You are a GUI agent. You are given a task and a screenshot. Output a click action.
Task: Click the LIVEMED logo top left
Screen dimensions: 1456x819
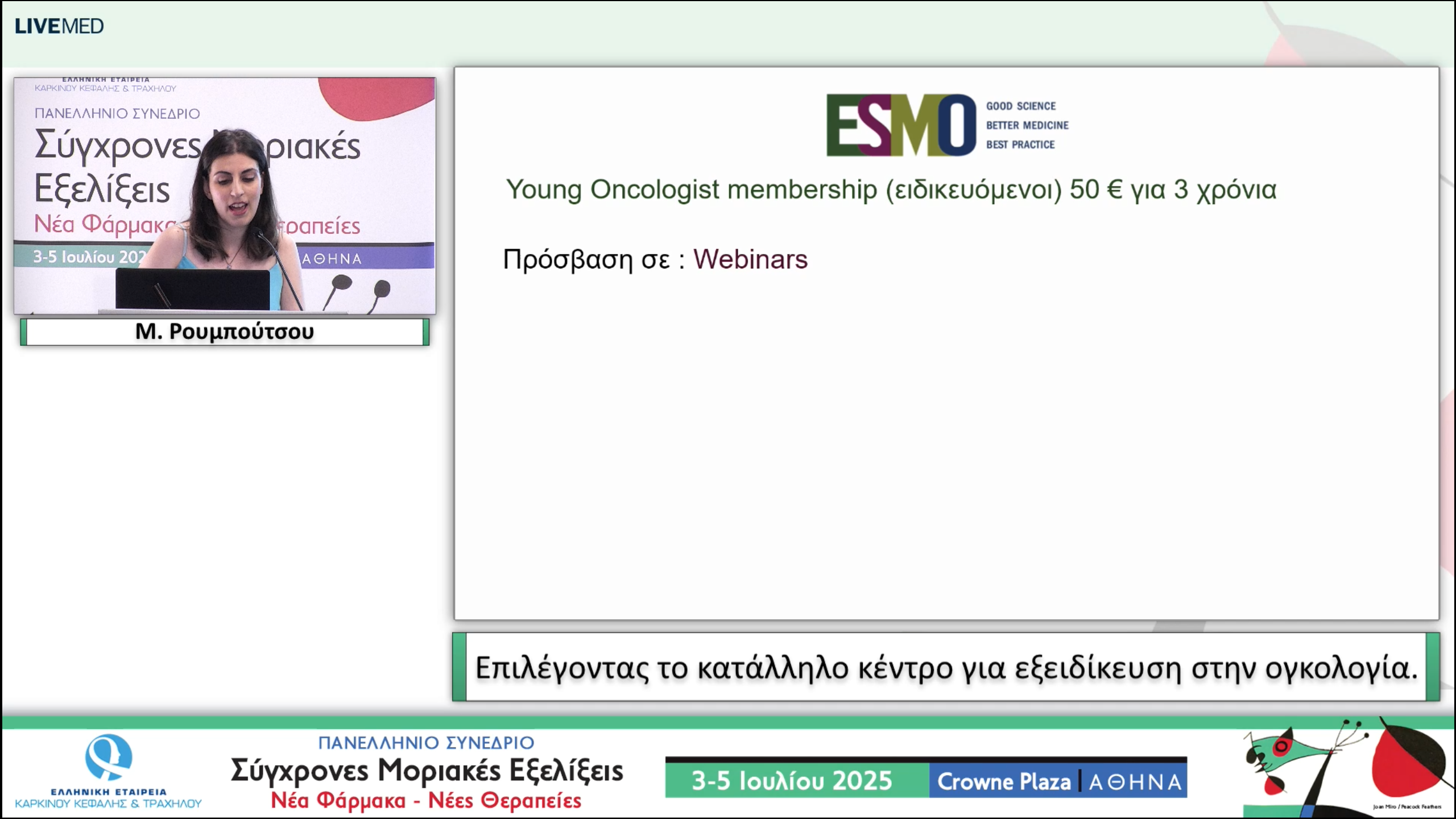click(x=61, y=25)
